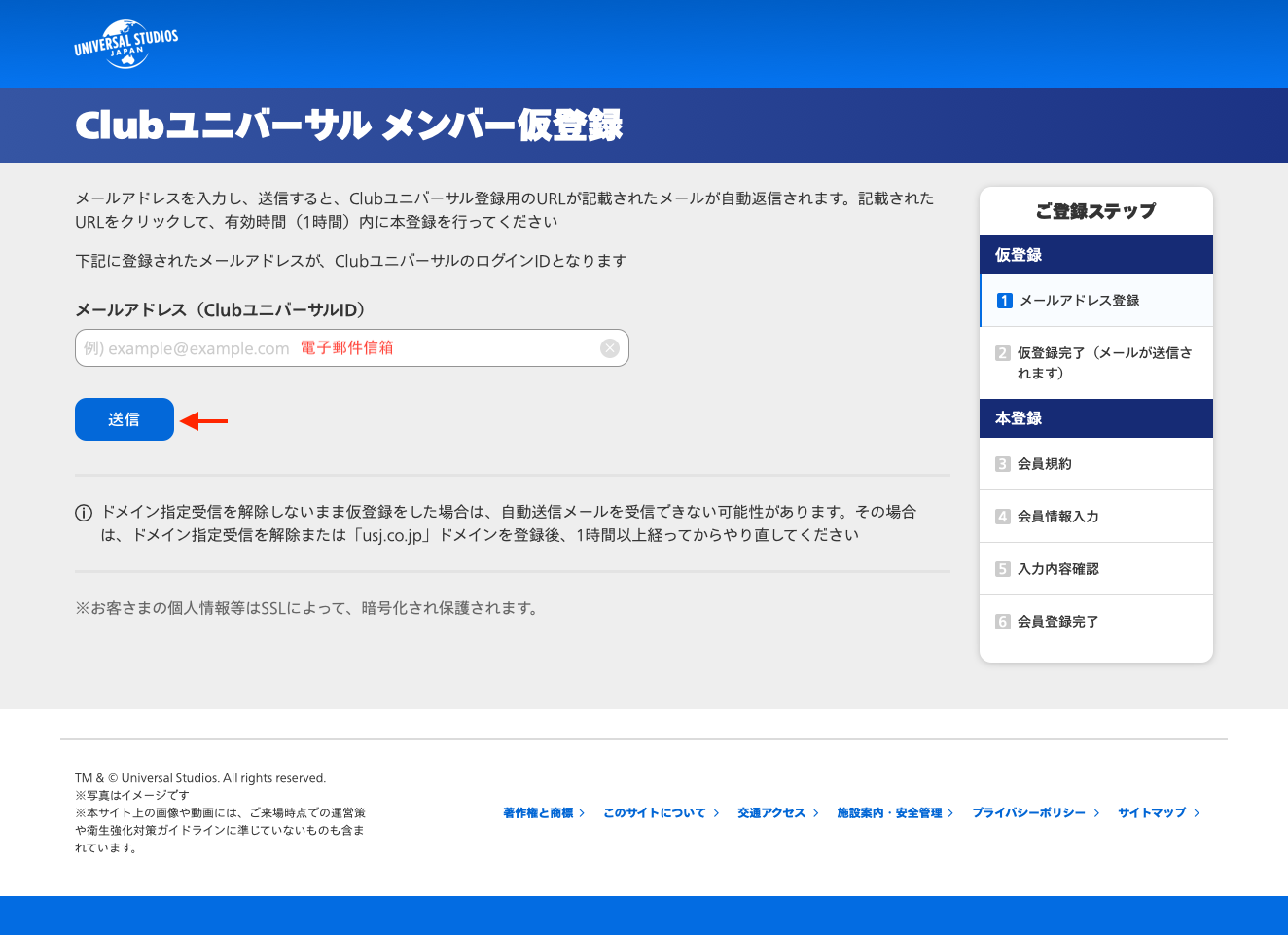Click the SSL encryption notice text
This screenshot has width=1288, height=935.
tap(308, 608)
